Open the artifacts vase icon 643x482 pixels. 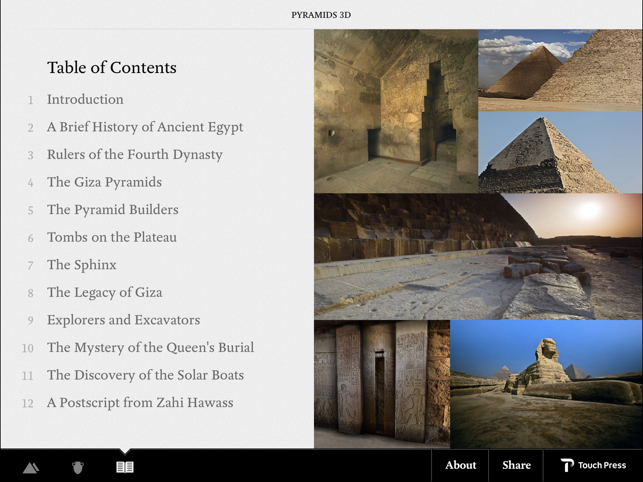click(x=78, y=466)
